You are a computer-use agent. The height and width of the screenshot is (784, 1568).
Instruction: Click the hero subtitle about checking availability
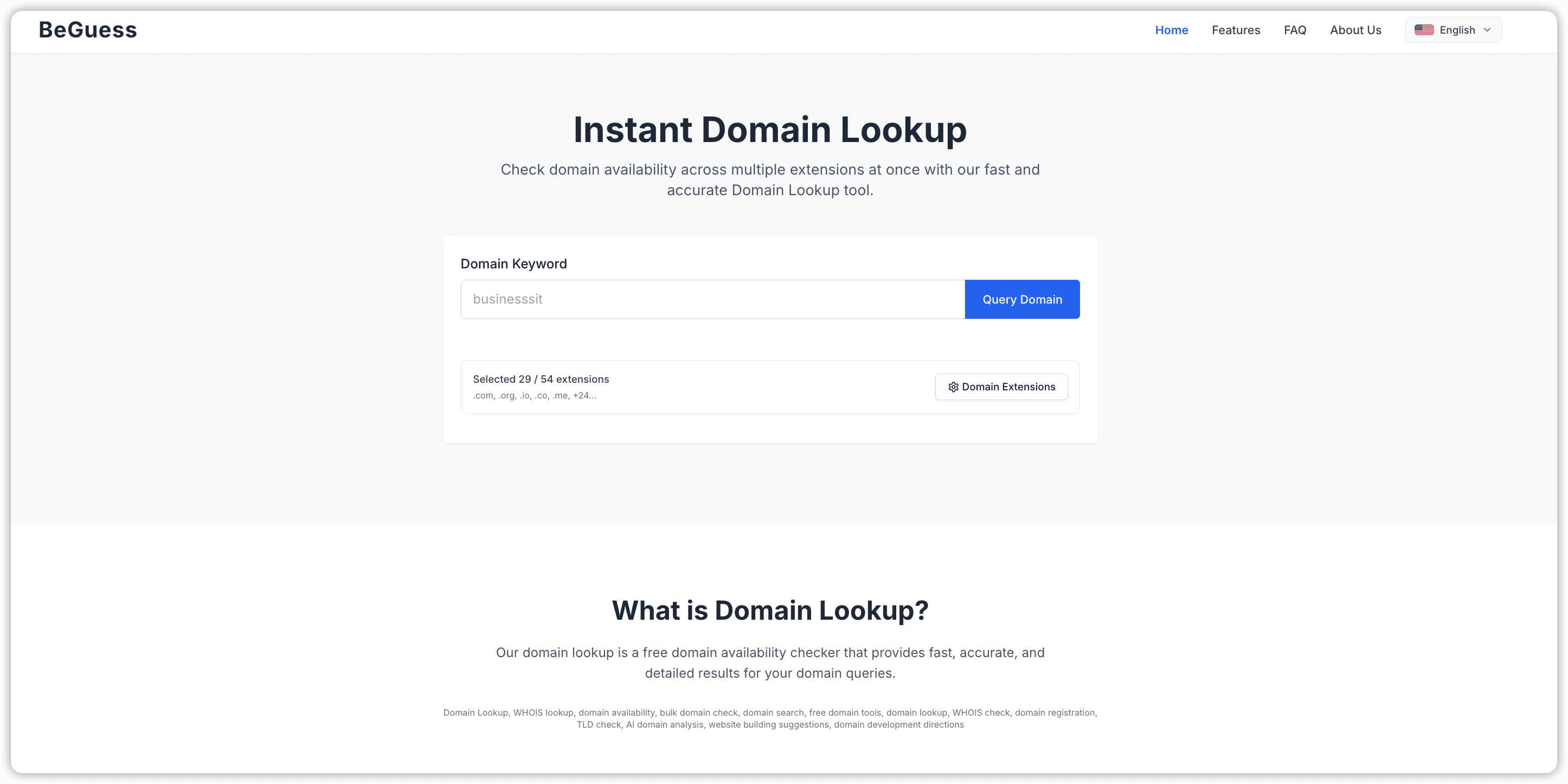(770, 179)
